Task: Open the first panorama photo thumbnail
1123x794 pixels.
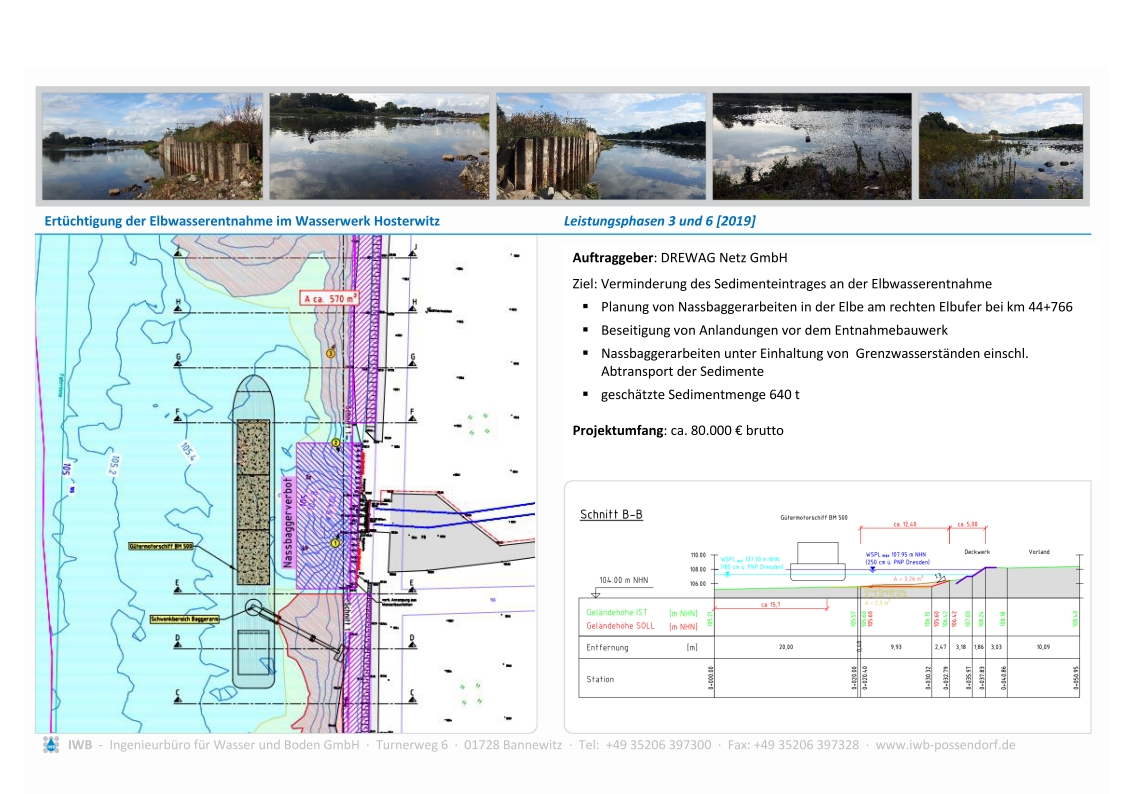Action: [x=152, y=146]
